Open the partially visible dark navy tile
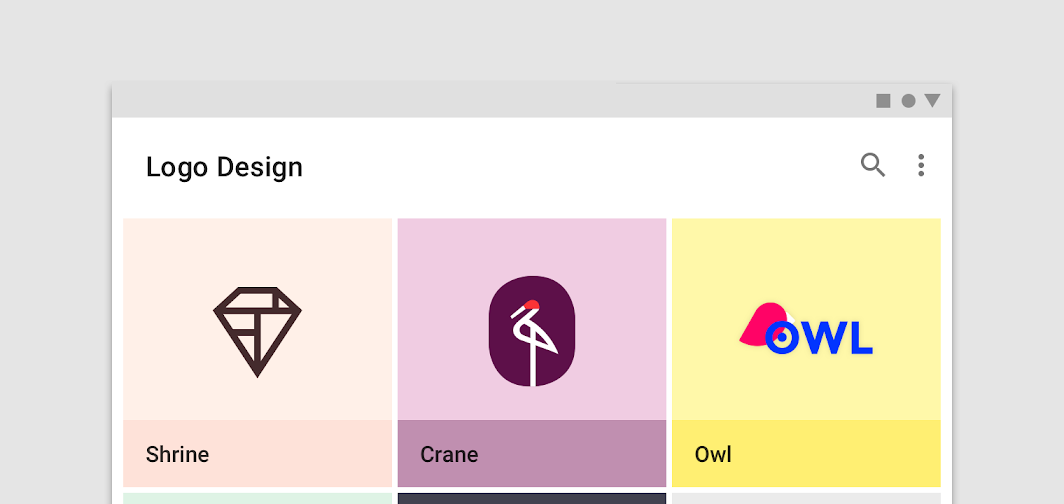 [532, 499]
